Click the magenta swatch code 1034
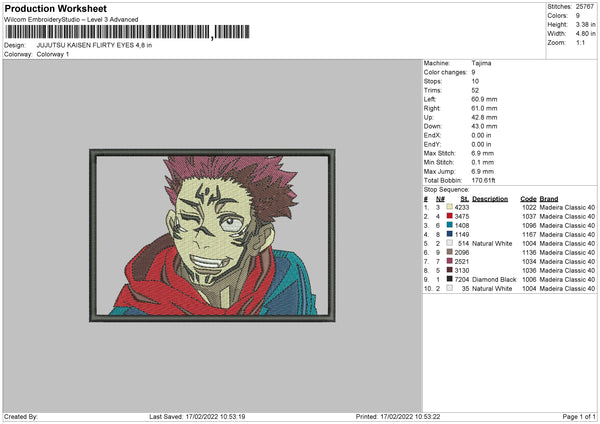Screen dimensions: 600x424 coord(450,261)
